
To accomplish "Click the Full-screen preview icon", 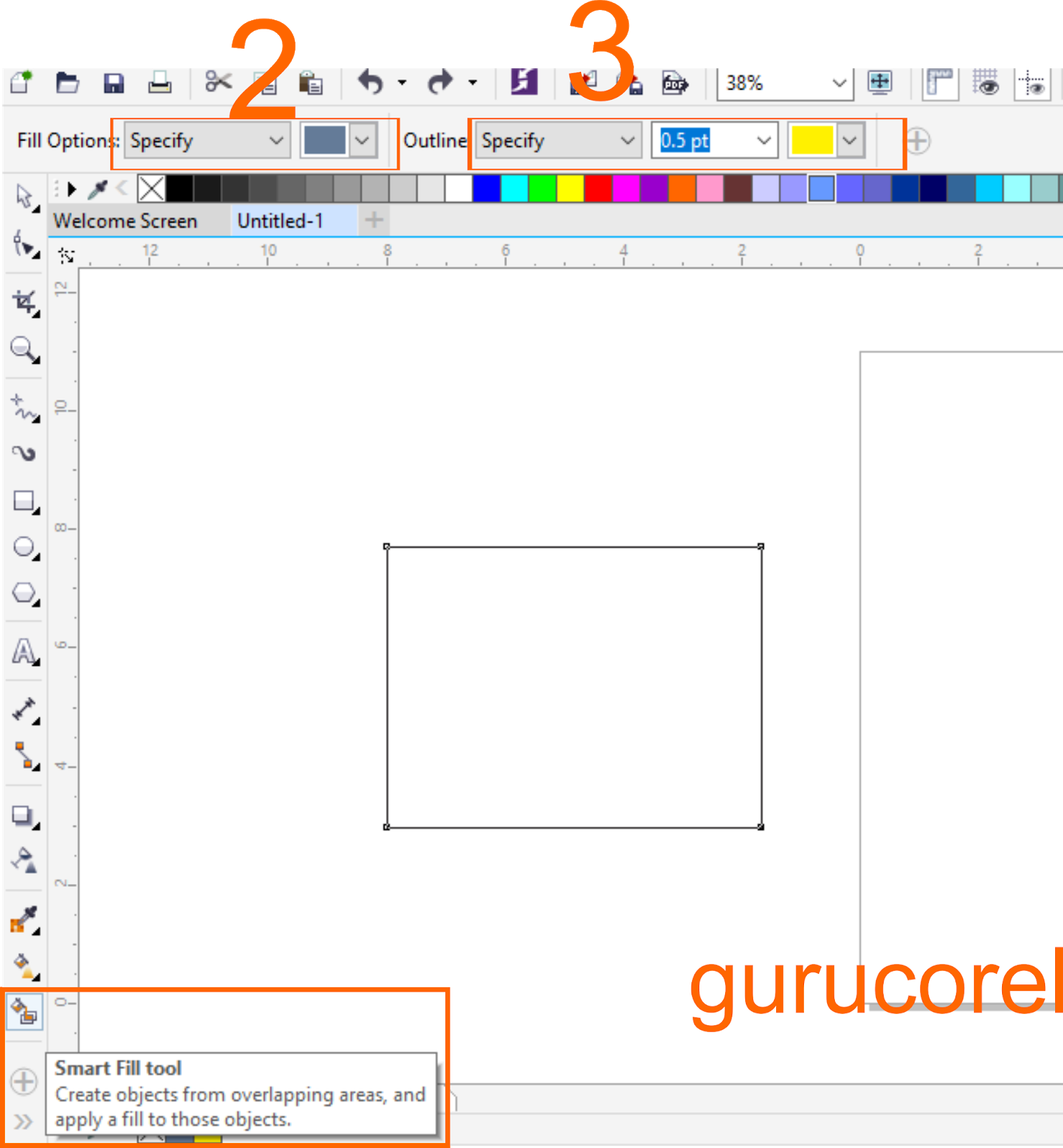I will [880, 82].
